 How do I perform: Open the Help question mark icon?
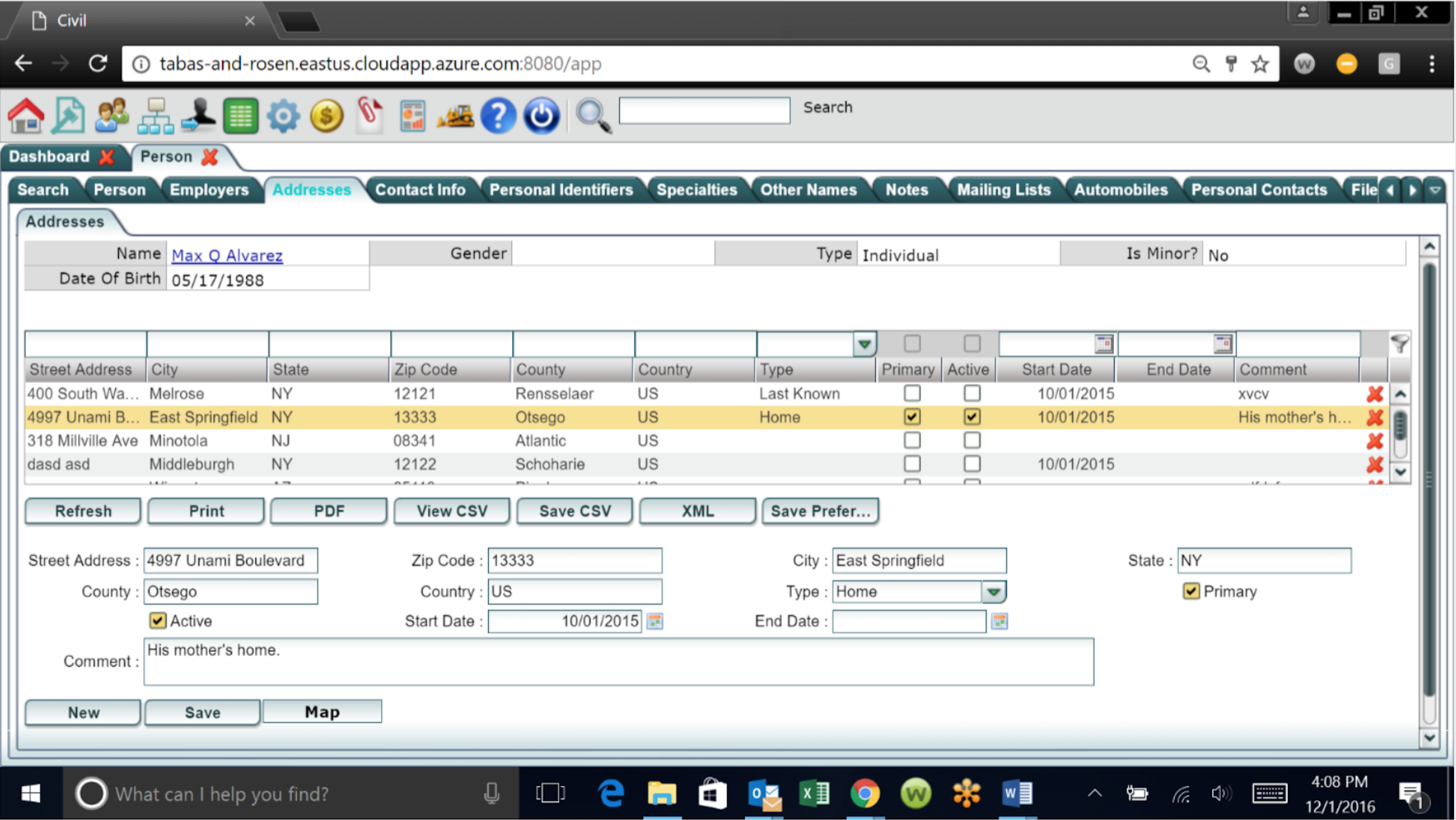tap(498, 115)
